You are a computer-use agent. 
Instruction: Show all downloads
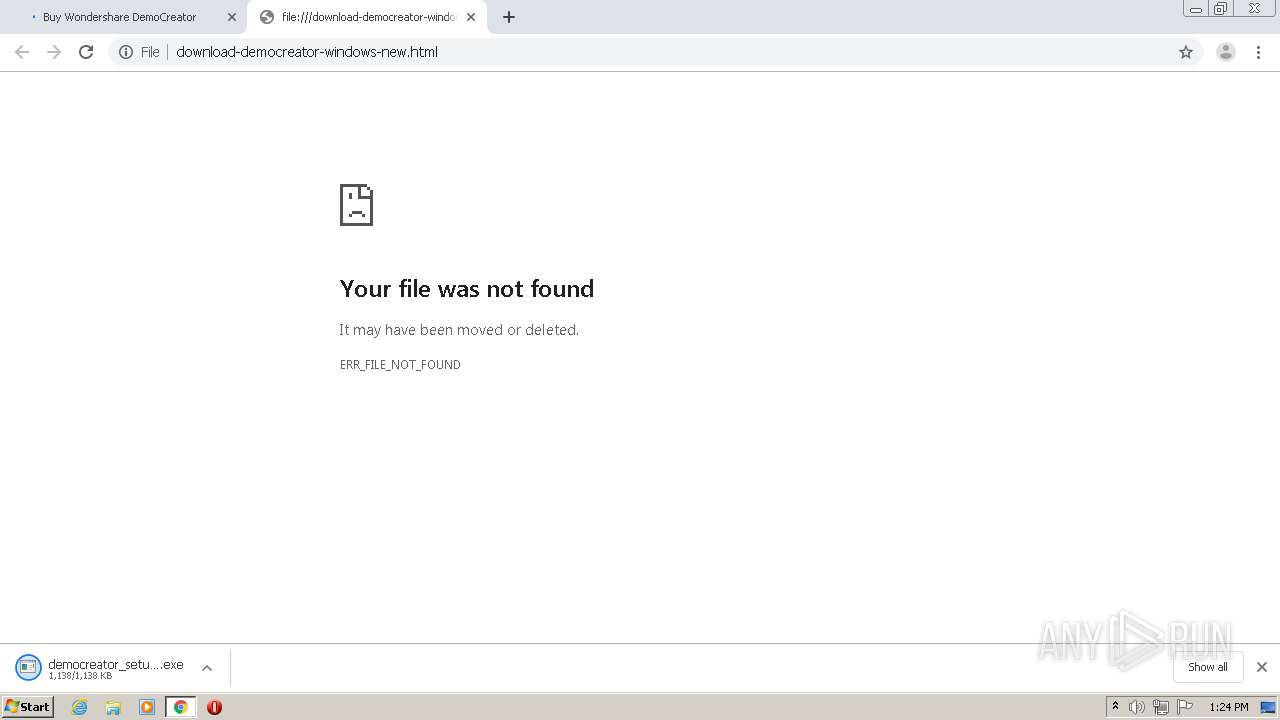point(1208,667)
